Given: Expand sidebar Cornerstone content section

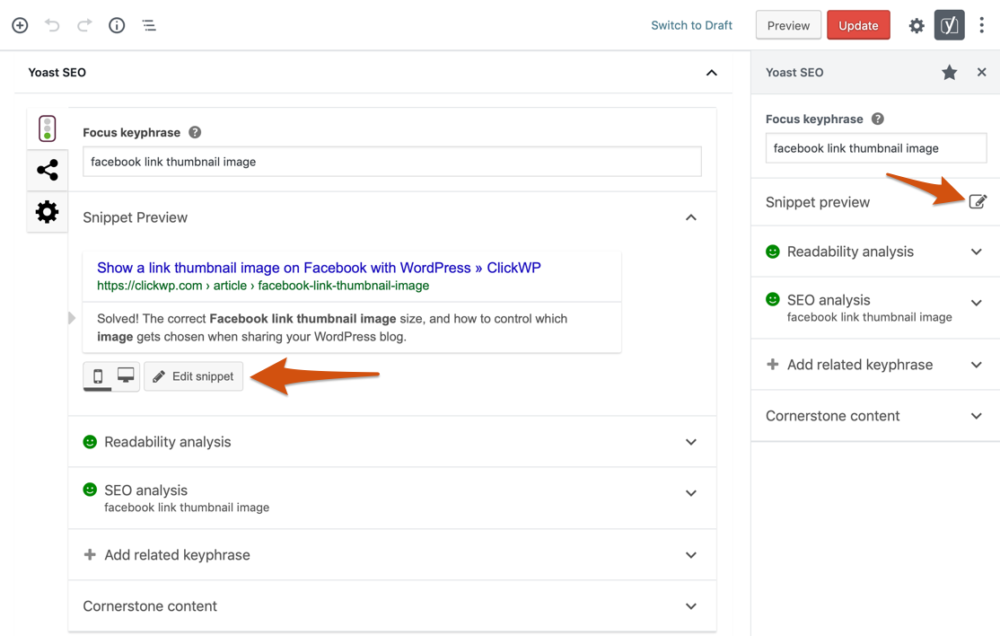Looking at the screenshot, I should click(976, 416).
